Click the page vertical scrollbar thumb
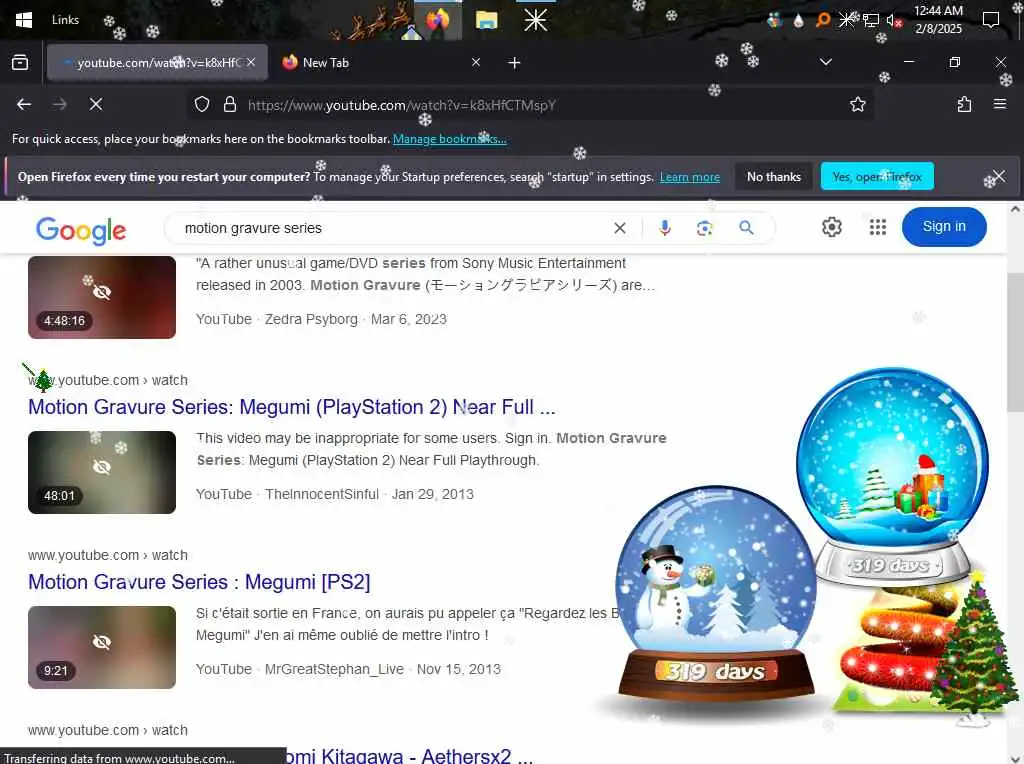Viewport: 1024px width, 764px height. pos(1015,342)
